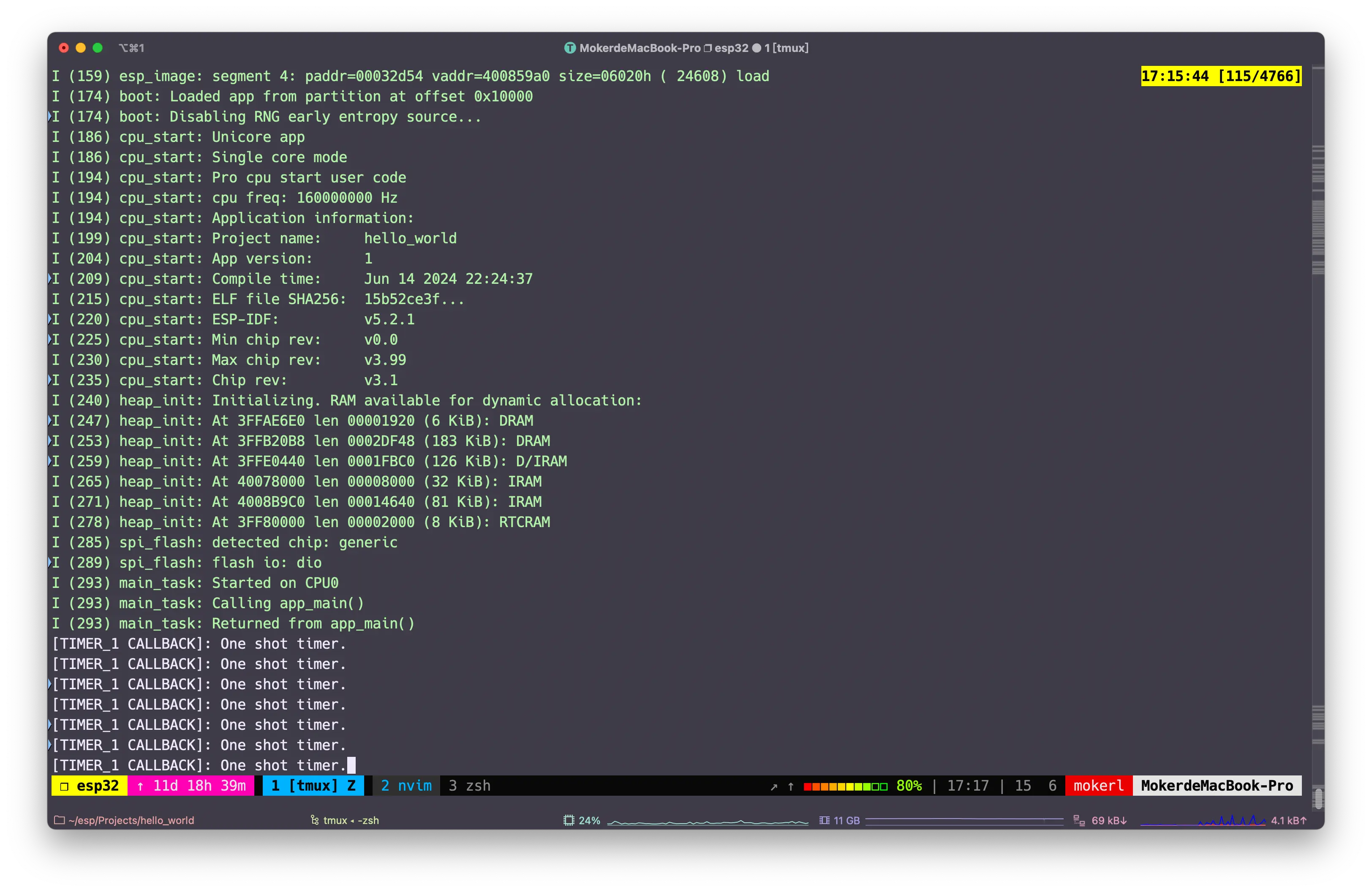Select tmux window '1 [tmux] Z'

[x=313, y=786]
